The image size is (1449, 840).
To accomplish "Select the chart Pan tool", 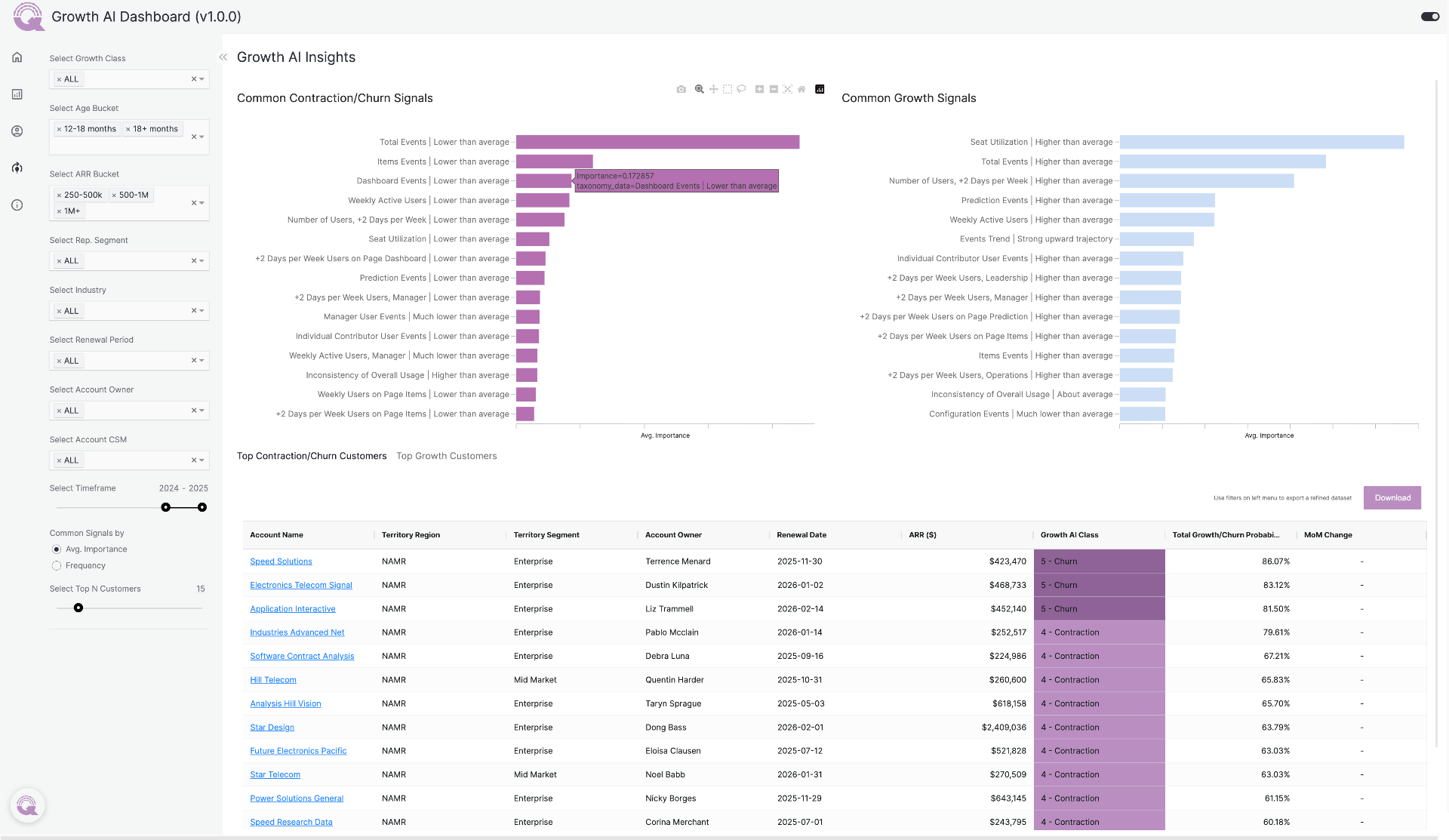I will 713,89.
